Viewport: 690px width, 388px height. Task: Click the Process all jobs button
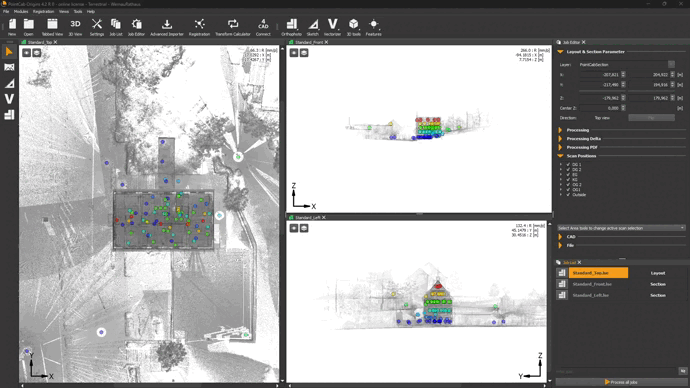(621, 382)
